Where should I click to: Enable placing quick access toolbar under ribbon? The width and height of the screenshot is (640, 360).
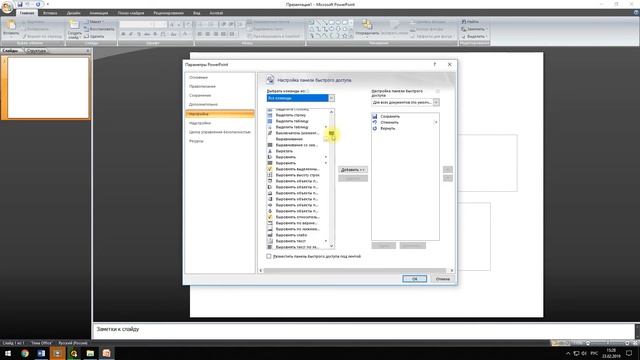pyautogui.click(x=269, y=256)
